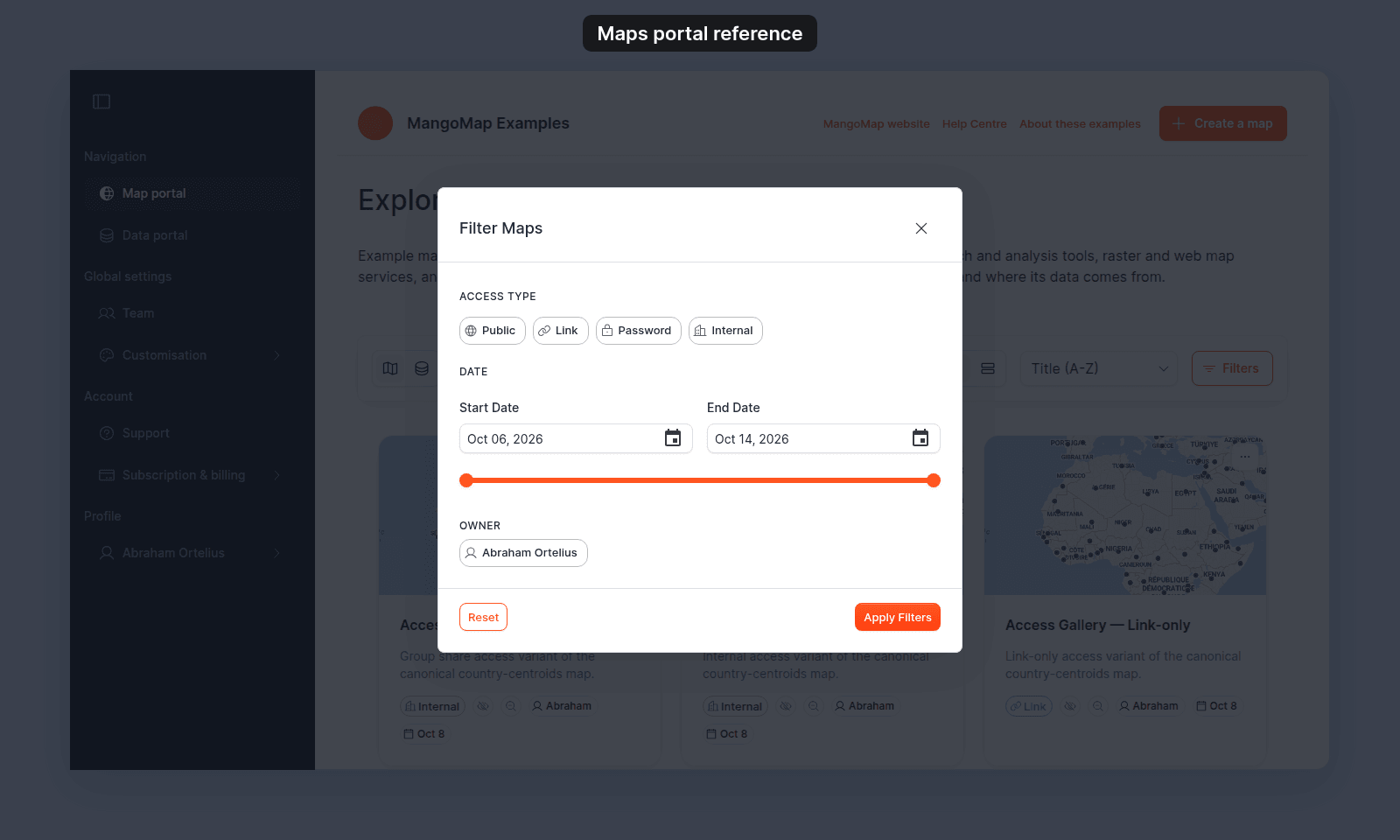
Task: Click the Start Date field Oct 06, 2026
Action: pyautogui.click(x=576, y=438)
